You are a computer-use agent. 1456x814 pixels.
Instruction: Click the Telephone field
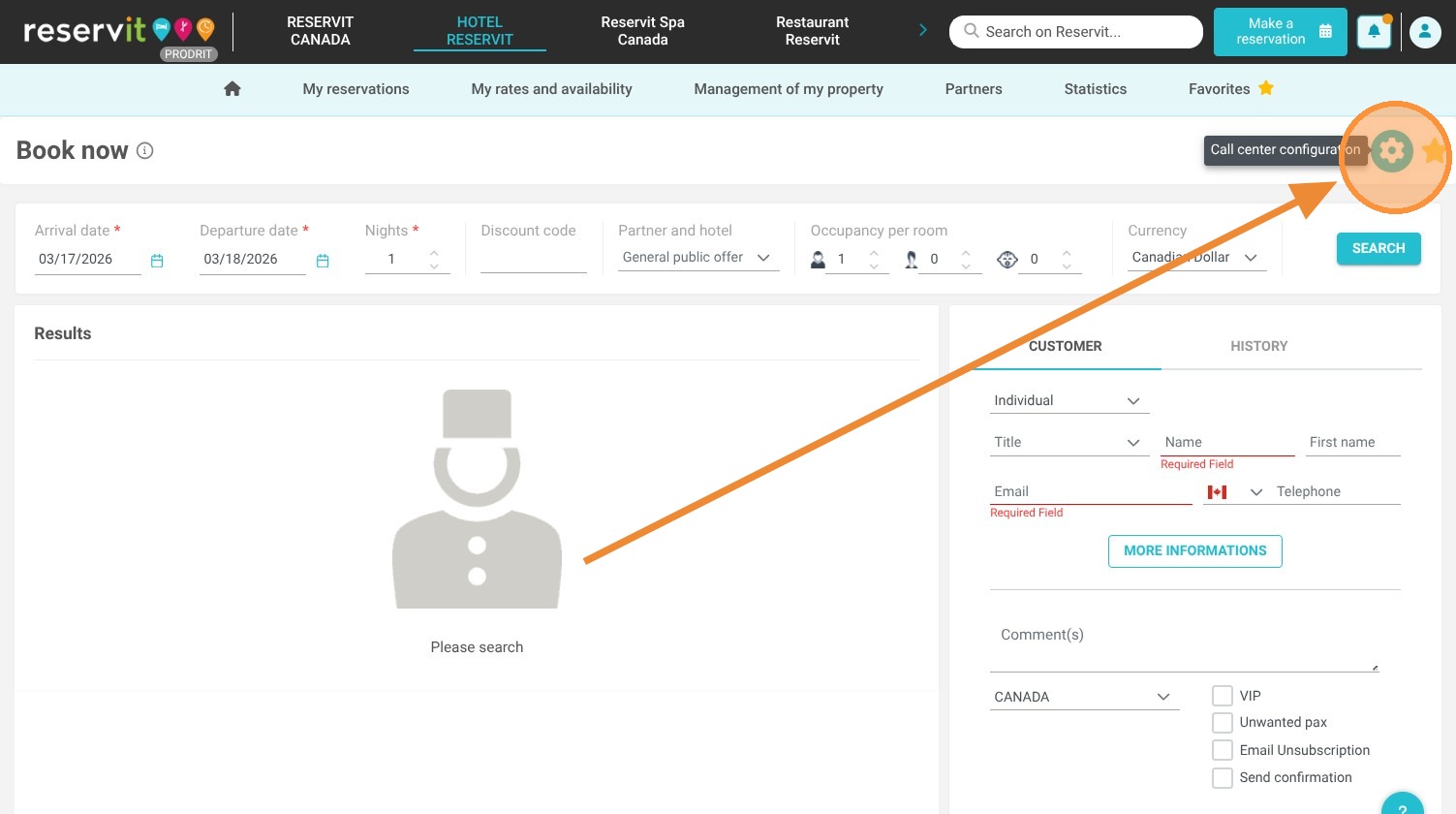(x=1338, y=492)
